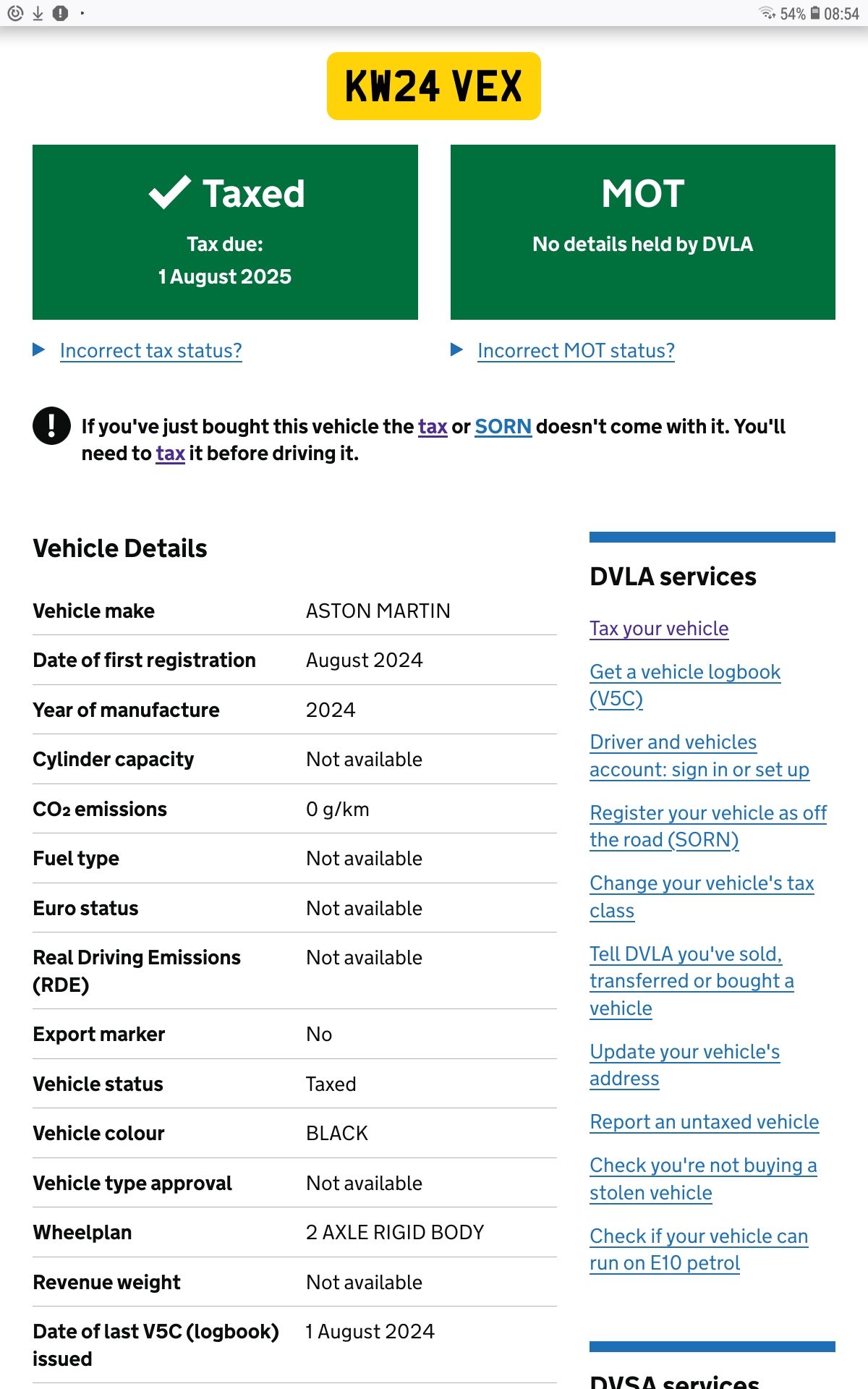Click the yellow KW24 VEX number plate

[434, 86]
